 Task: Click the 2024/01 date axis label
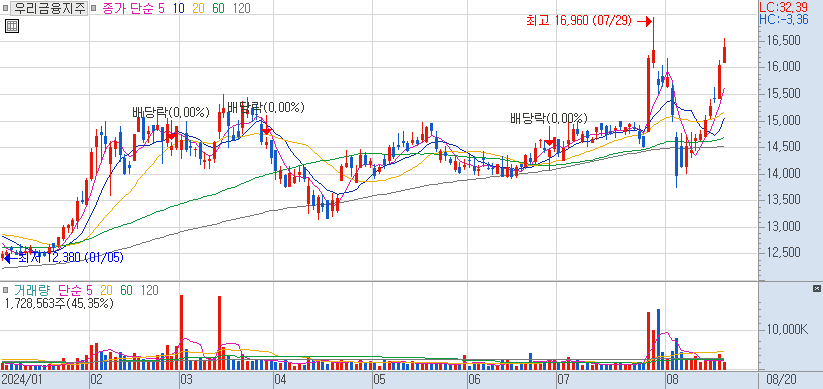pos(21,379)
